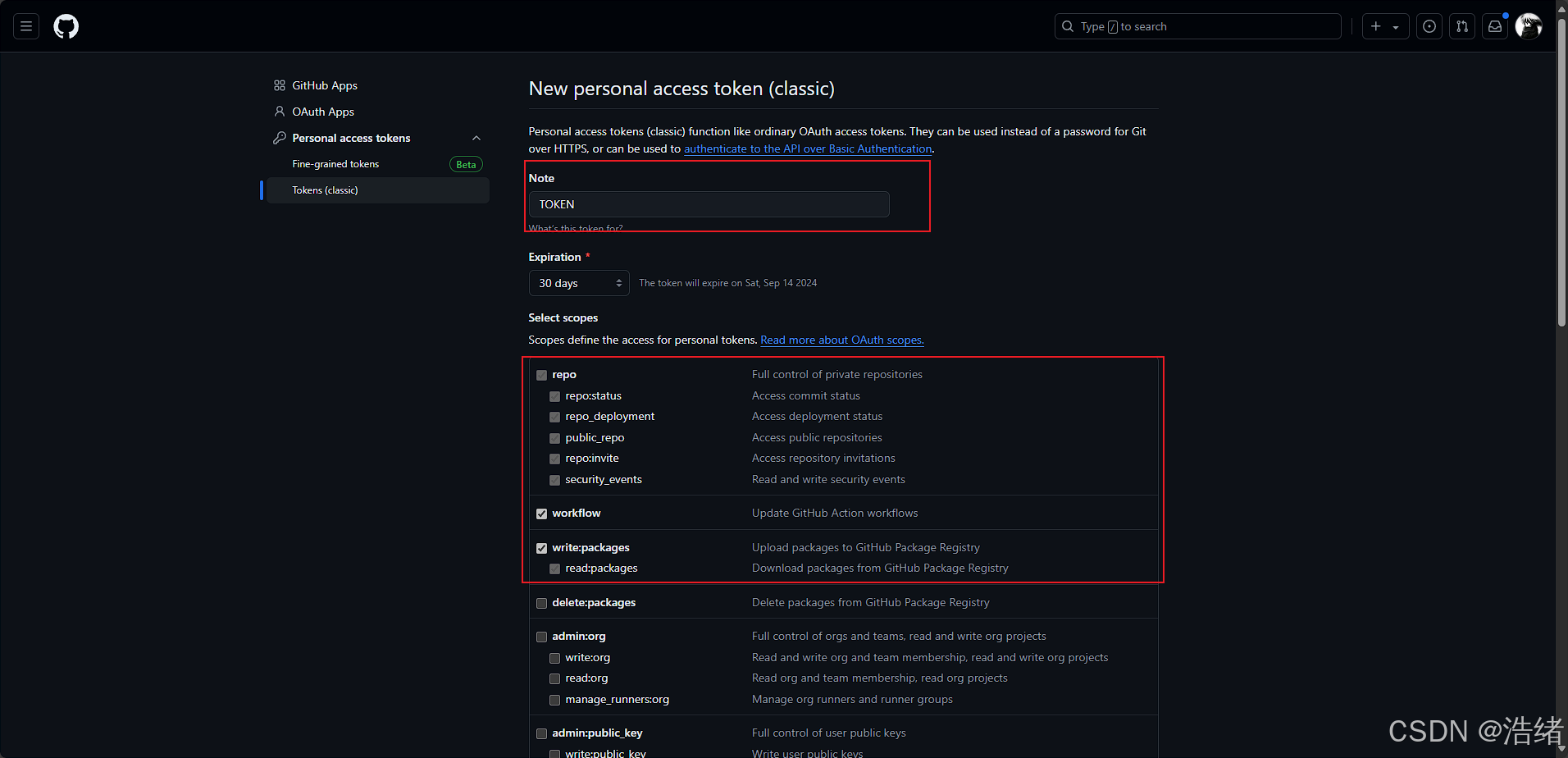Click the GitHub Octocat logo
The image size is (1568, 758).
click(66, 26)
